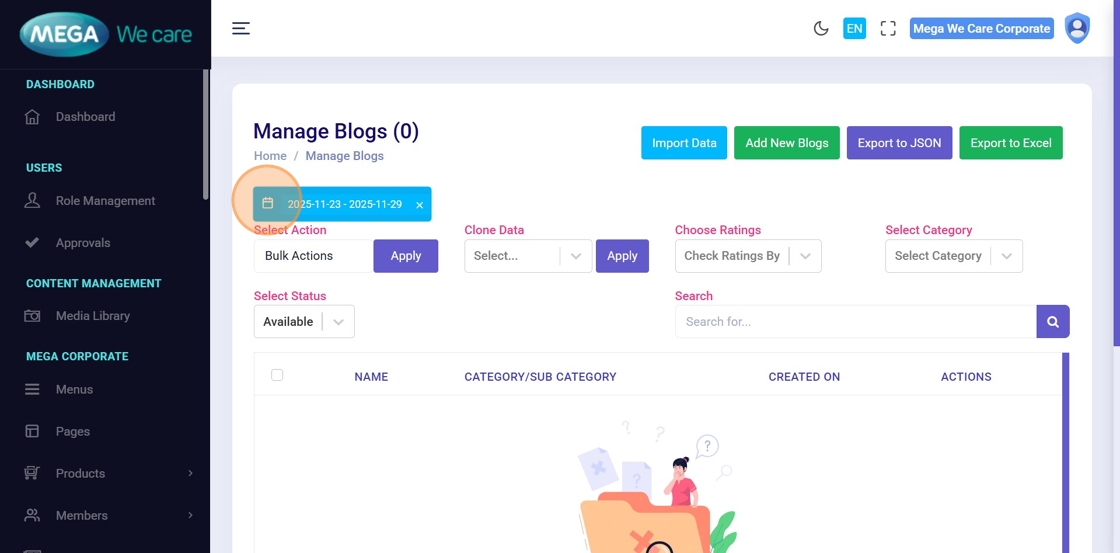The image size is (1120, 553).
Task: Open the Select Category dropdown
Action: pyautogui.click(x=953, y=256)
